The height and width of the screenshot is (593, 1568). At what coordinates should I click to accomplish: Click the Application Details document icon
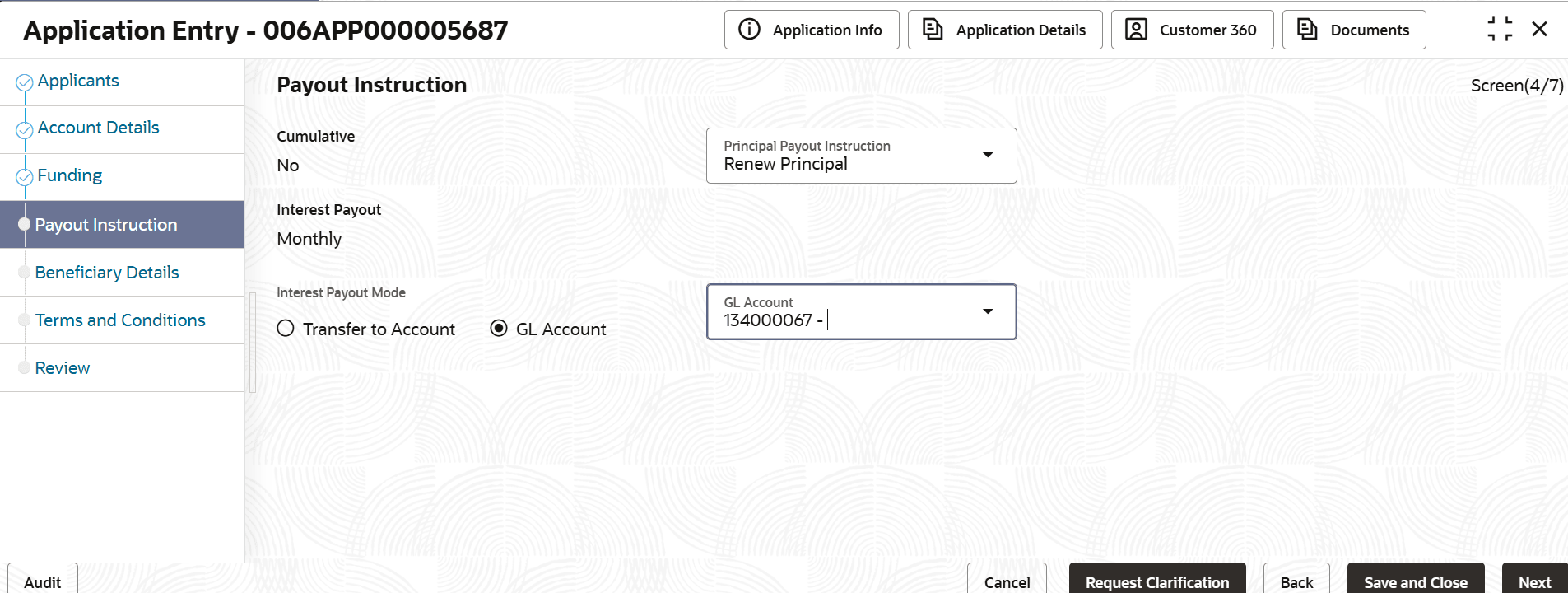[933, 30]
